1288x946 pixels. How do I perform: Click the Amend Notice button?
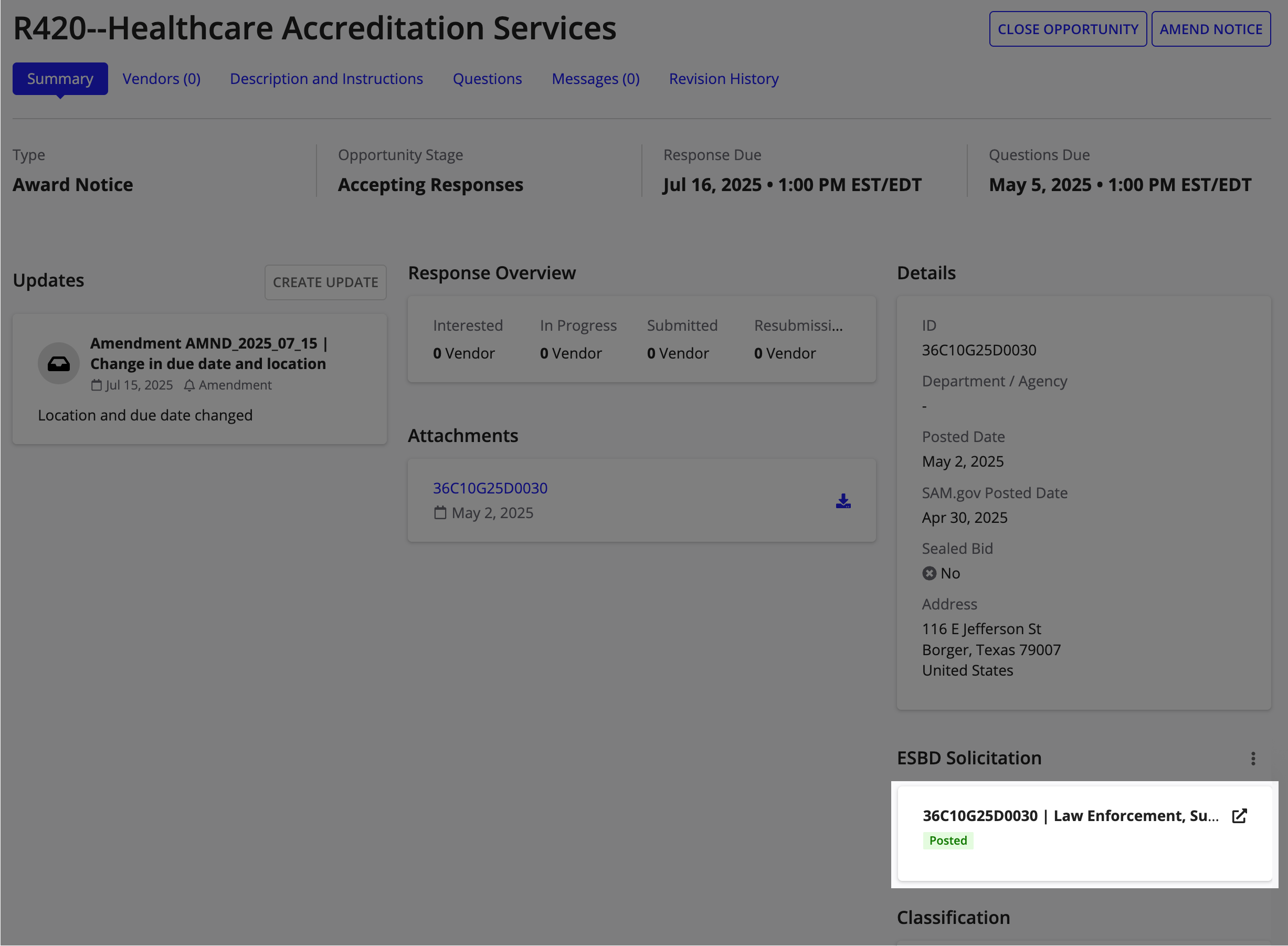[1211, 29]
